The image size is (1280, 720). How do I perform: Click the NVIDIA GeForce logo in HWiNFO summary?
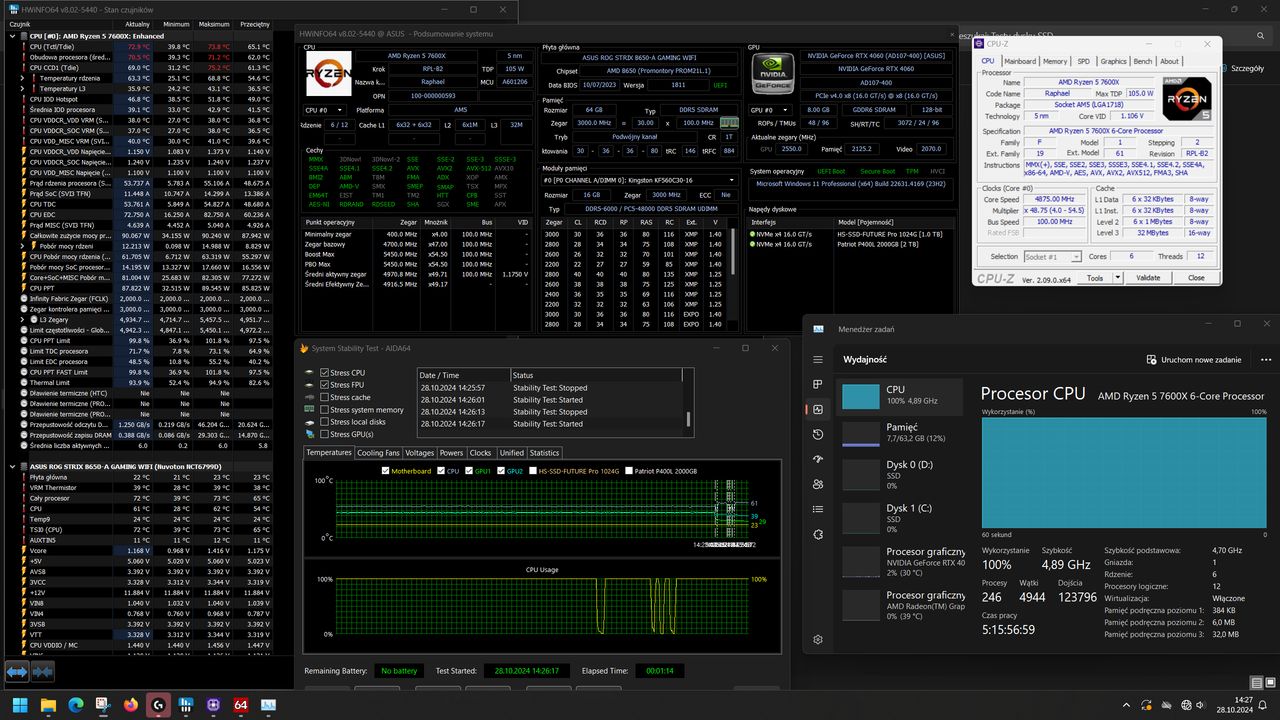[774, 73]
